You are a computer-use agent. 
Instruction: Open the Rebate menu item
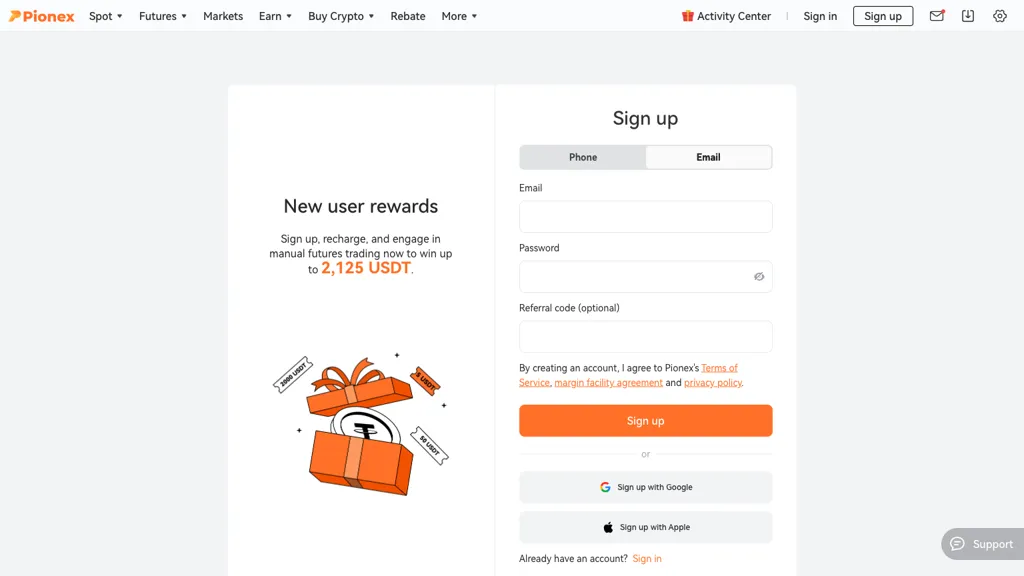[408, 16]
